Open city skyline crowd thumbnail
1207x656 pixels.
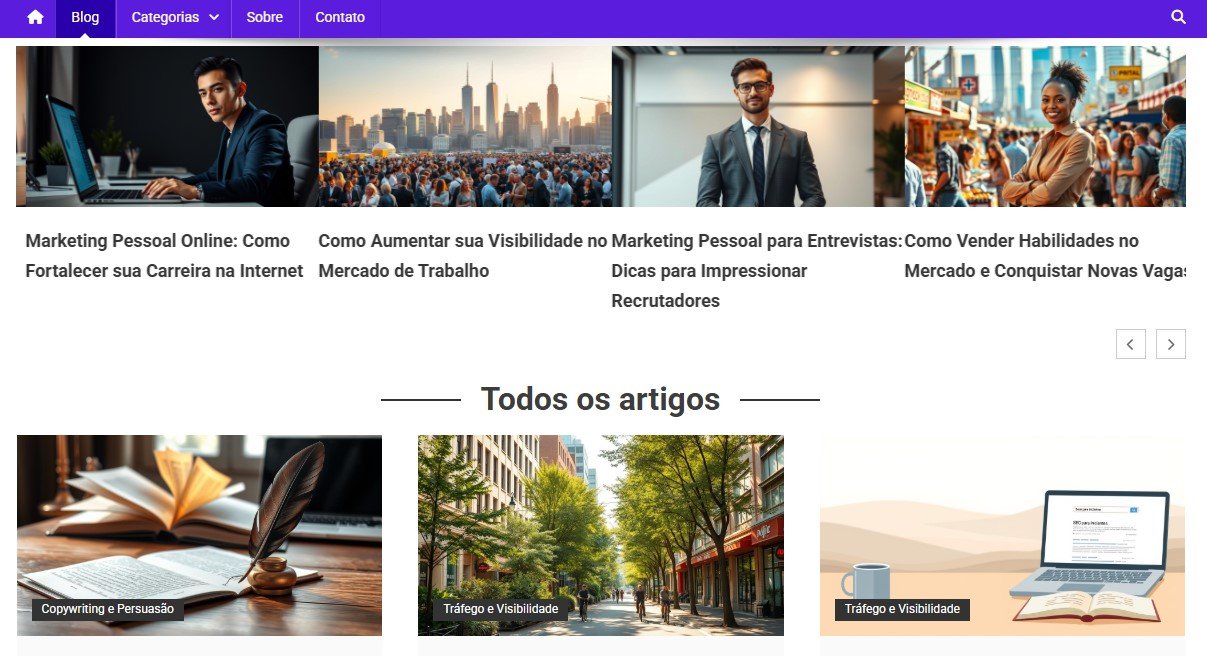click(x=465, y=126)
